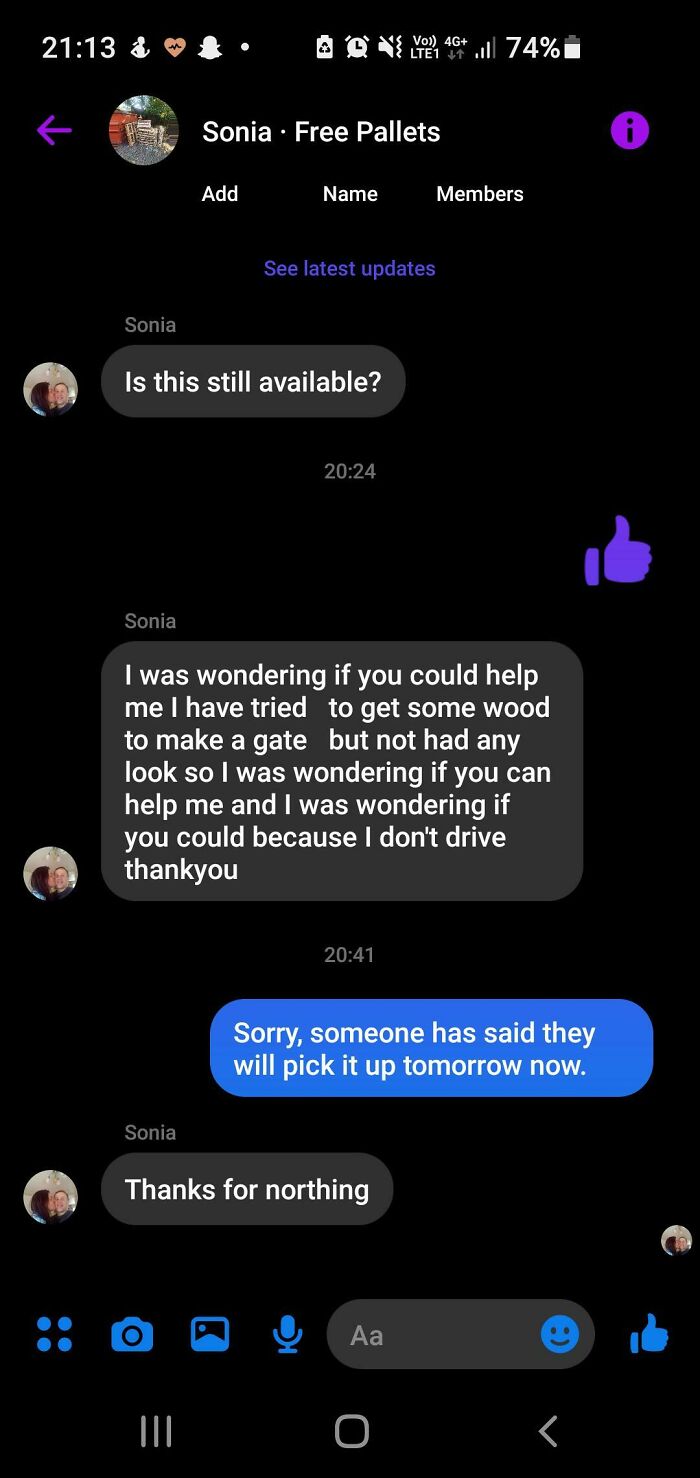This screenshot has width=700, height=1478.
Task: Tap the purple back arrow to leave chat
Action: point(54,131)
